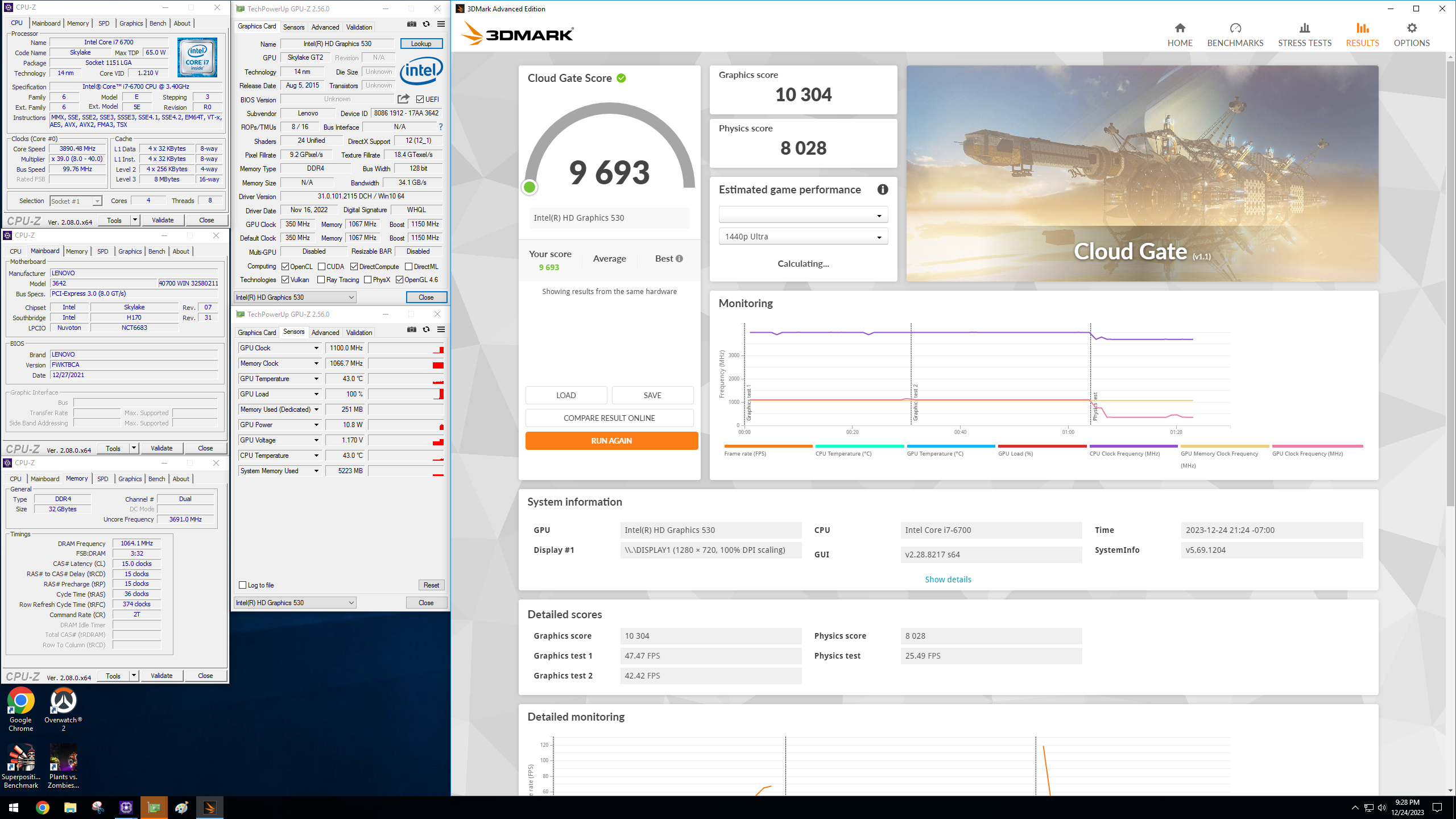Open hamburger menu in upper GPU-Z window
Viewport: 1456px width, 819px height.
(x=441, y=24)
